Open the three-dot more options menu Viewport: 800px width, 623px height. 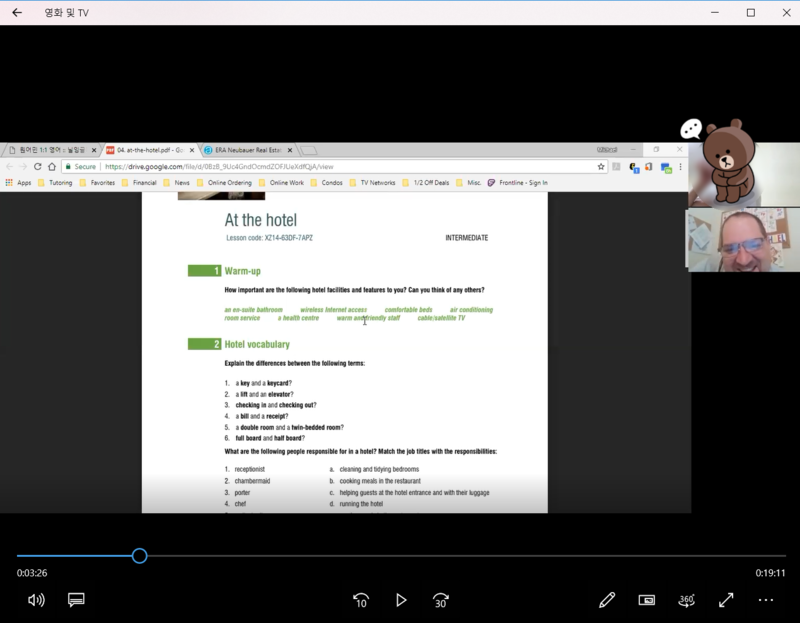click(x=766, y=600)
